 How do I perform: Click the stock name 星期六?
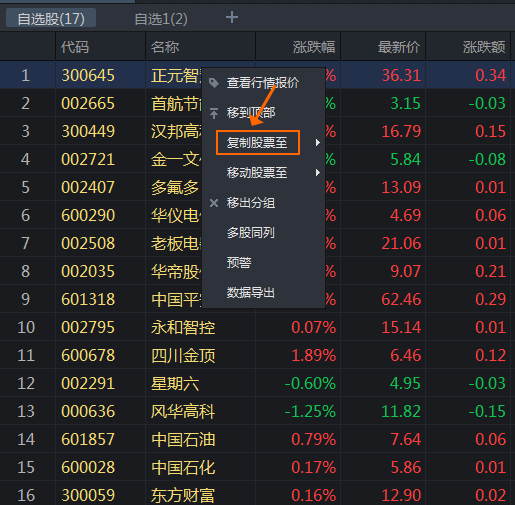click(175, 383)
